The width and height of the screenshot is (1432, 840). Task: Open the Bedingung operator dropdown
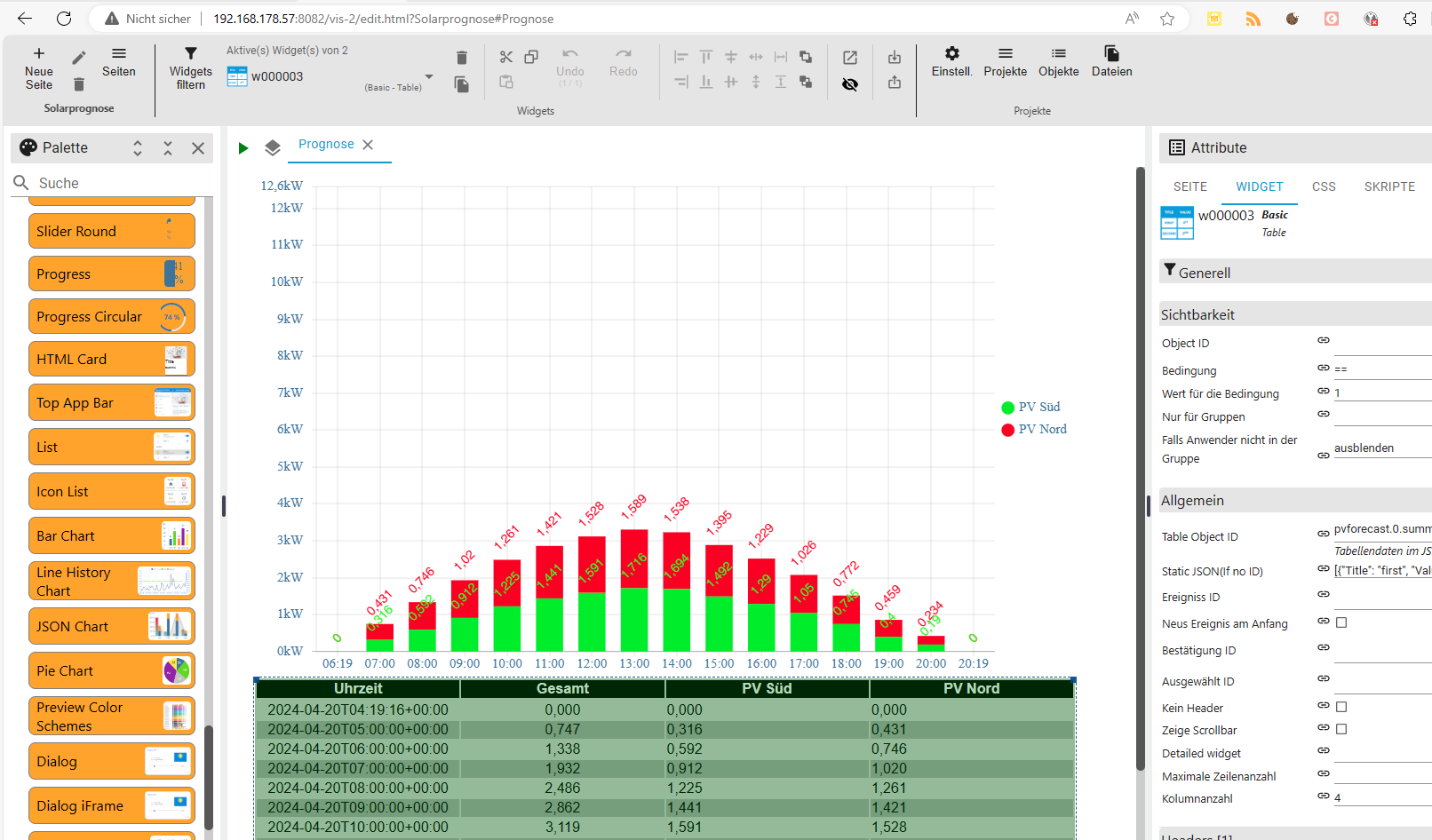click(x=1382, y=368)
